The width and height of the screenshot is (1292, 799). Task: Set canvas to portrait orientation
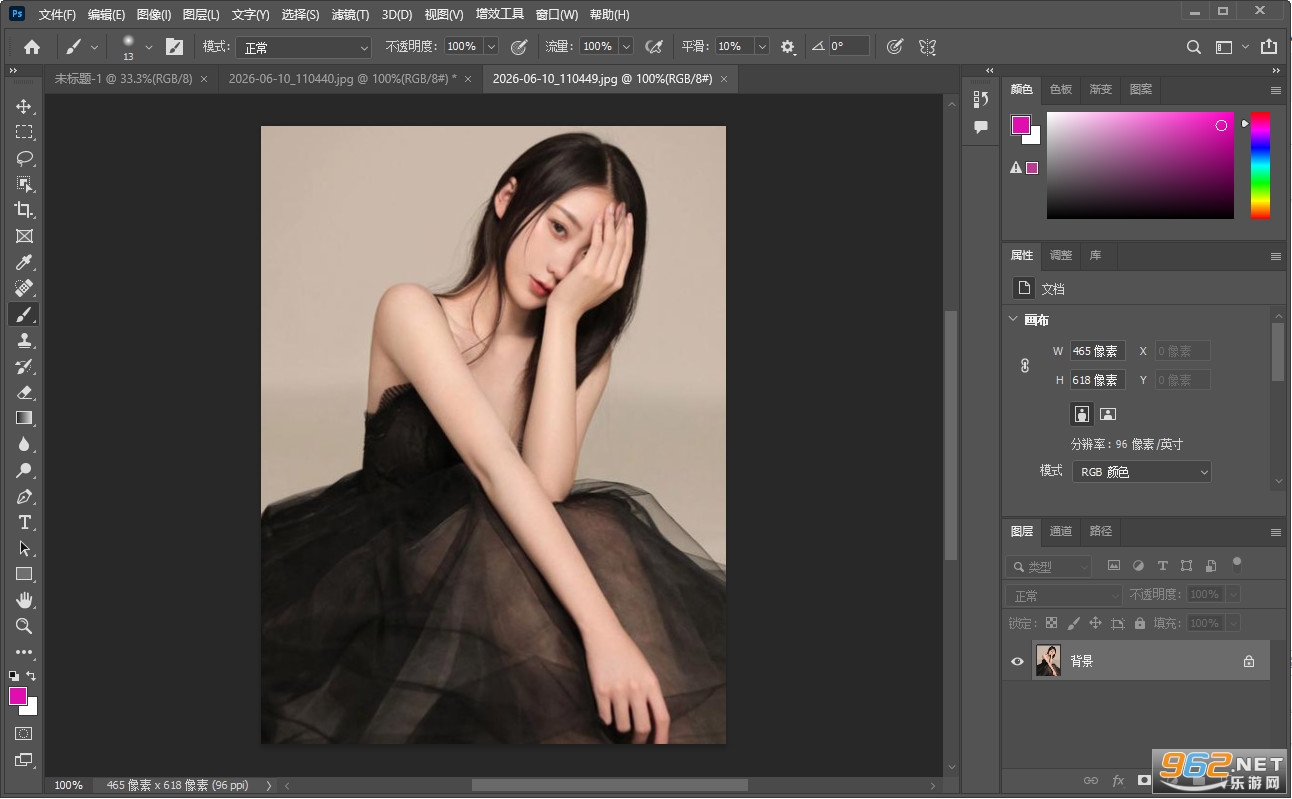coord(1081,413)
